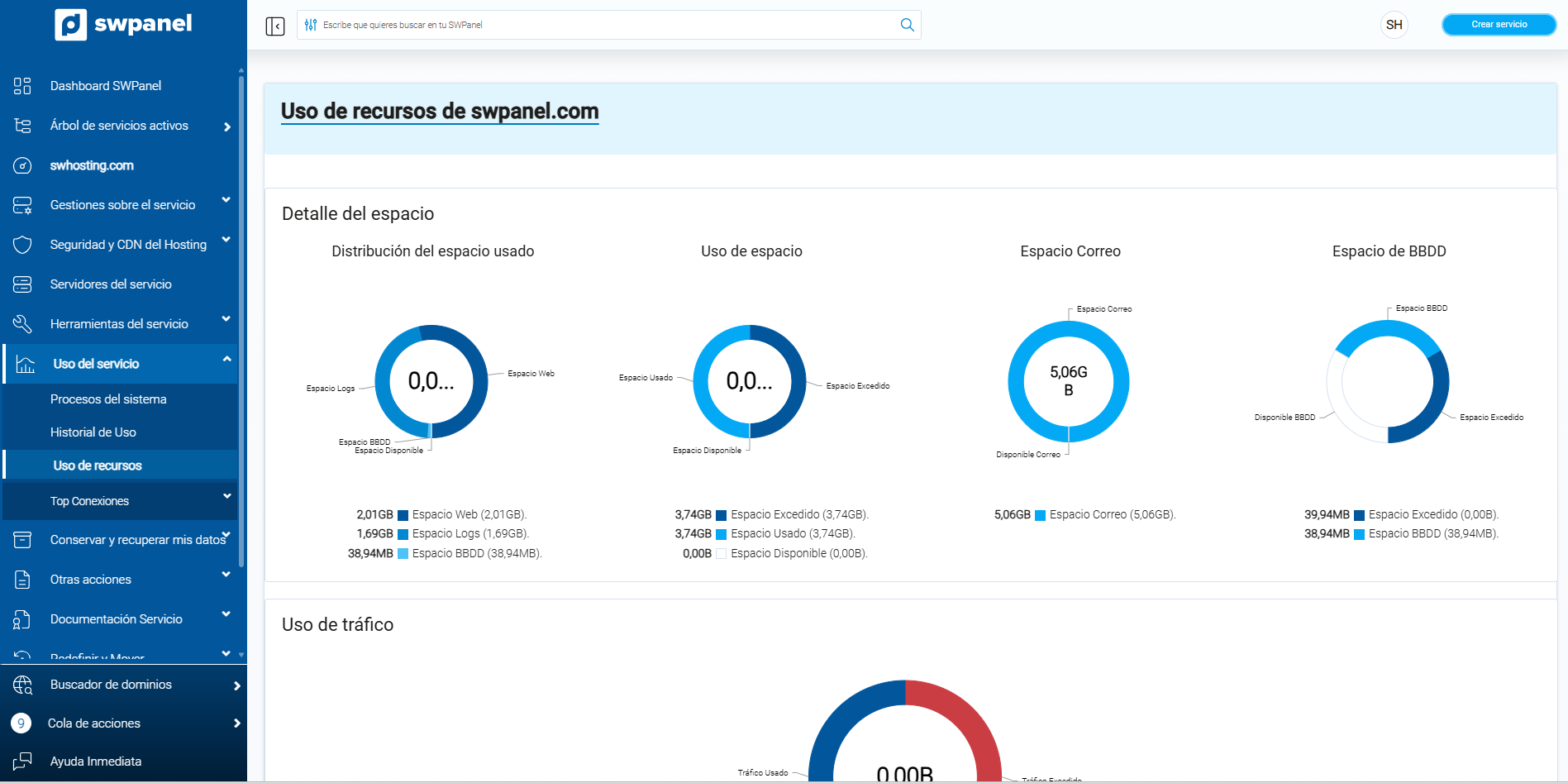Screen dimensions: 1568x783
Task: Click the Dashboard SWPanel grid icon
Action: click(x=22, y=86)
